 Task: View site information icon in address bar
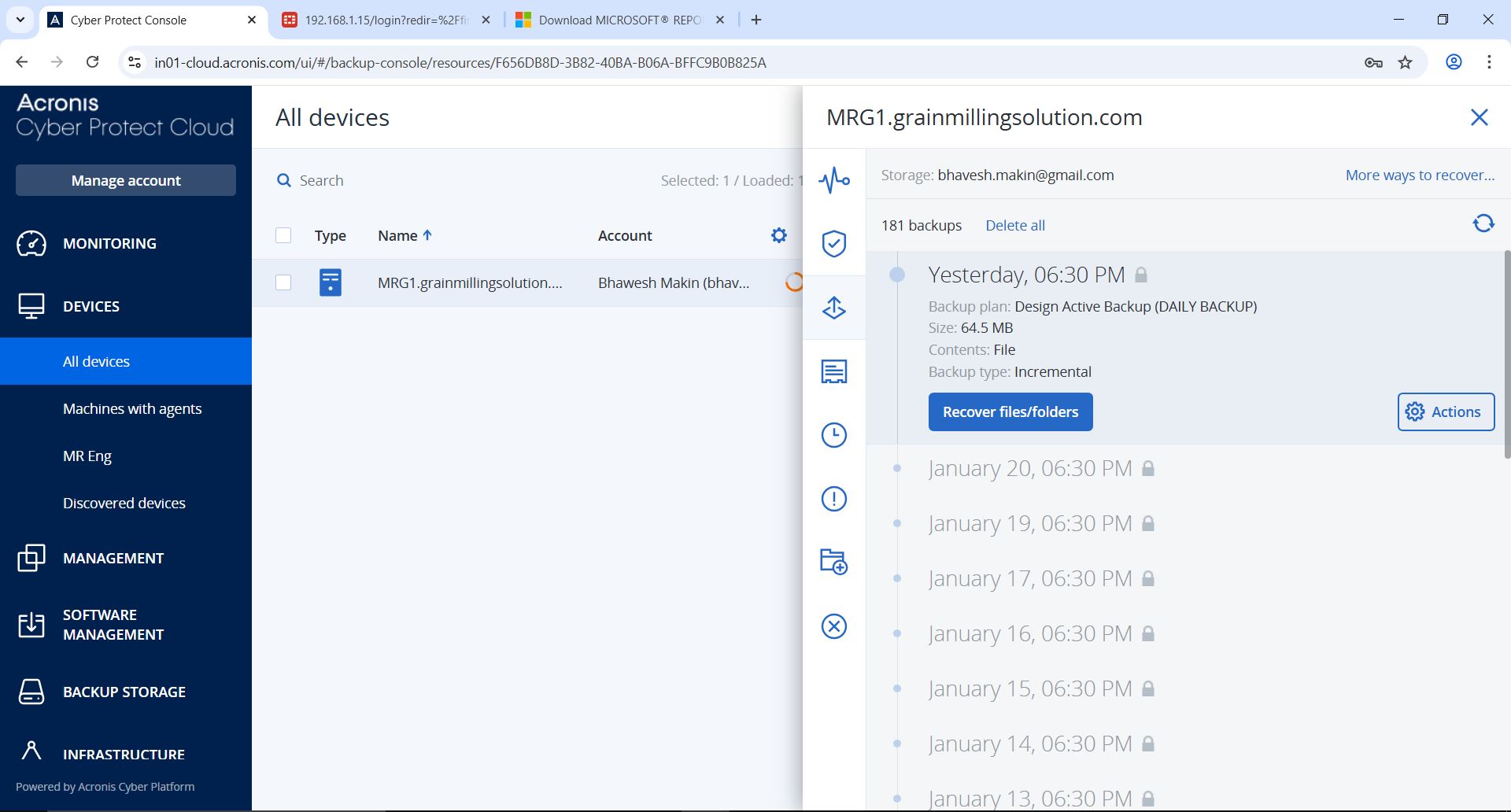coord(135,62)
